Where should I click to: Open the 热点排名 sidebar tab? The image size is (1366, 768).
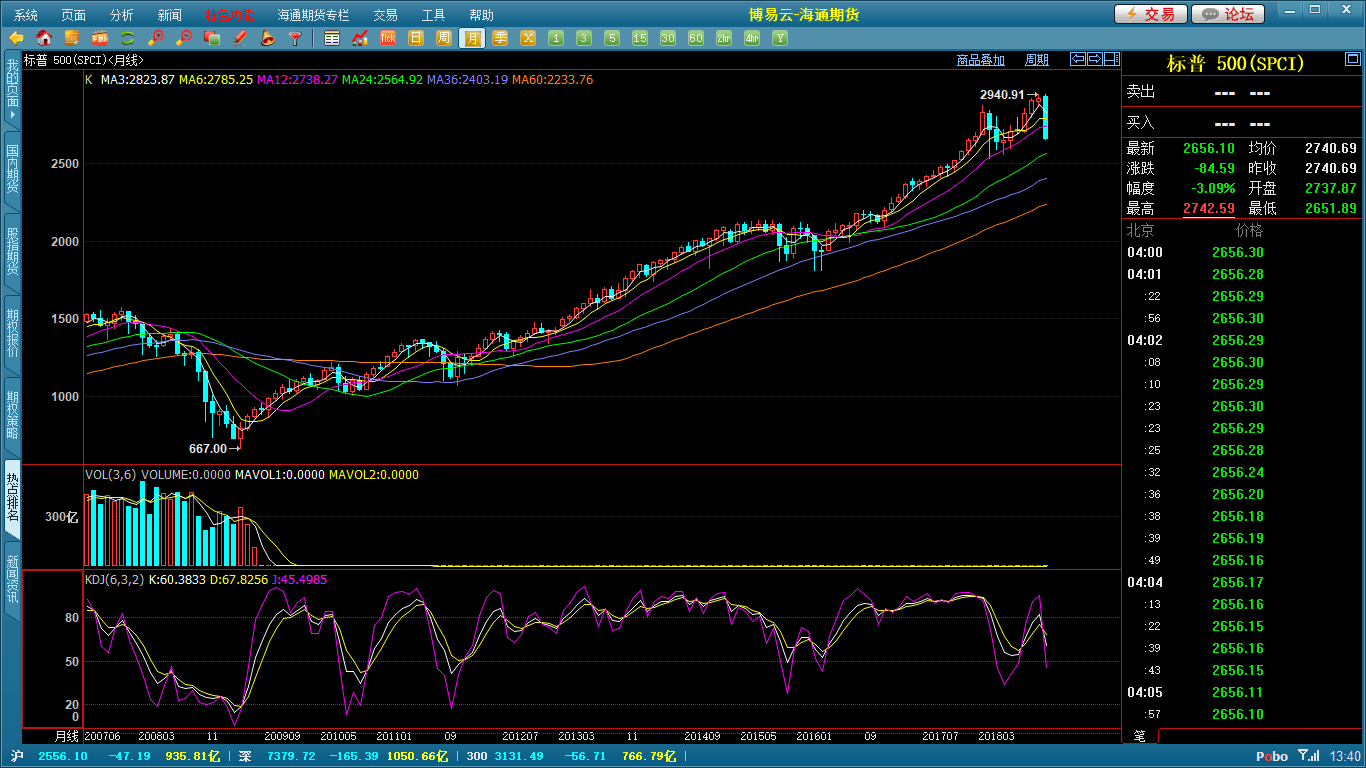coord(12,497)
